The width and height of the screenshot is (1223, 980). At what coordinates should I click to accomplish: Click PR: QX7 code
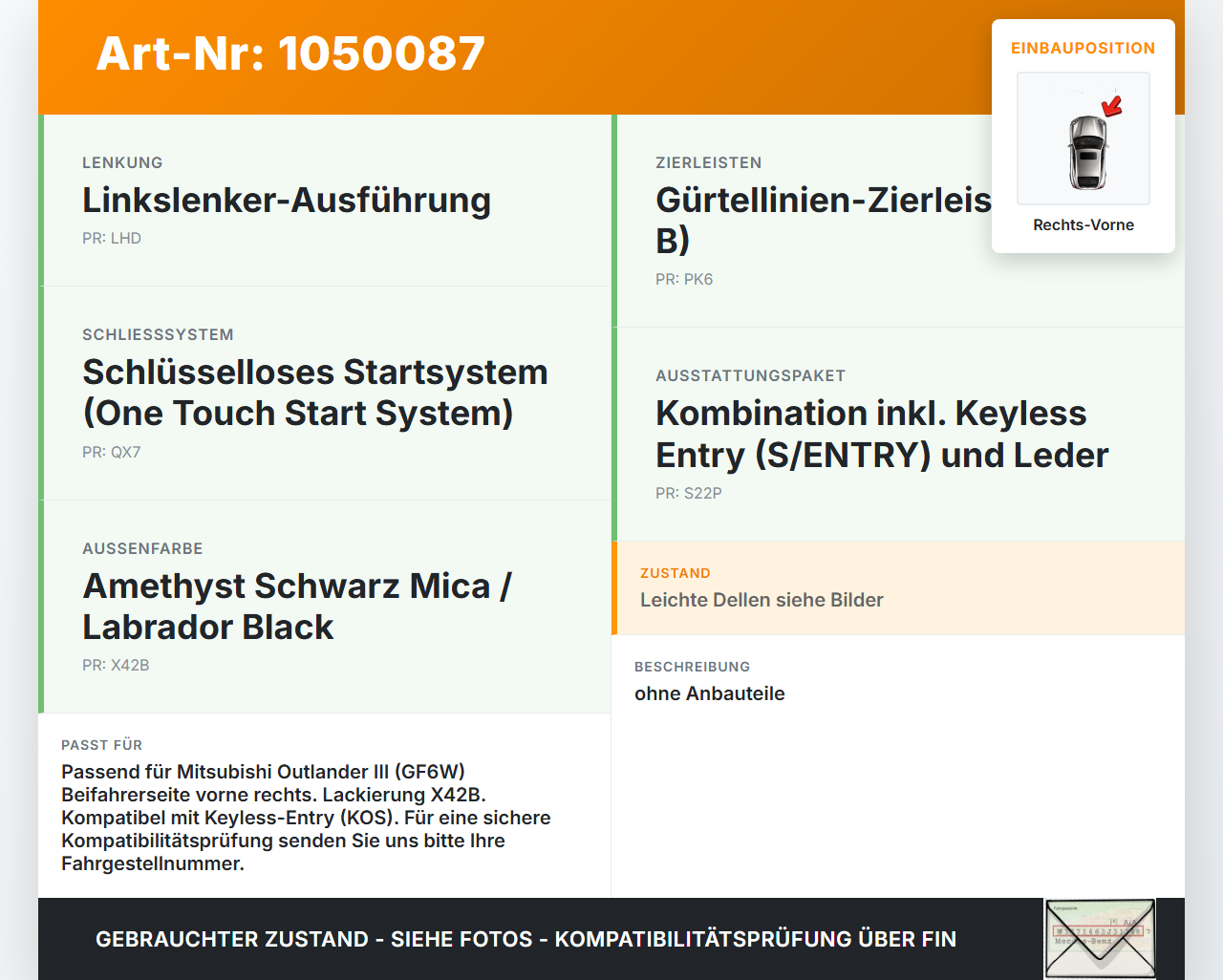coord(112,452)
